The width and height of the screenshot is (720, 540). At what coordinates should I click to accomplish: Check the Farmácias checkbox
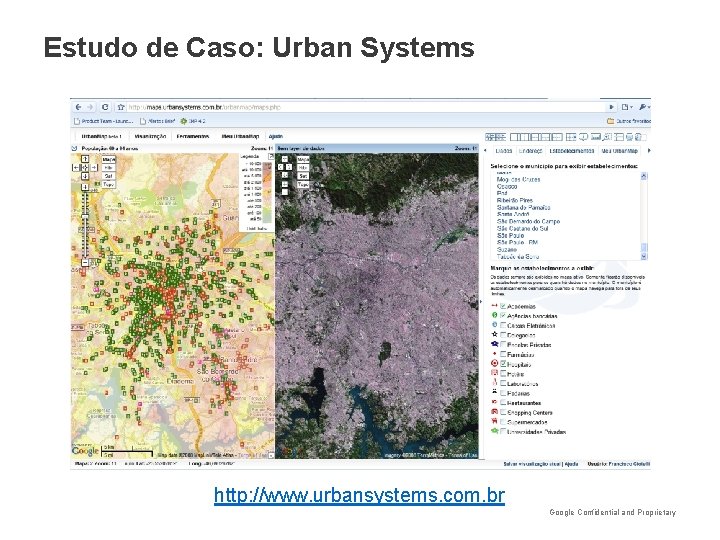point(503,354)
